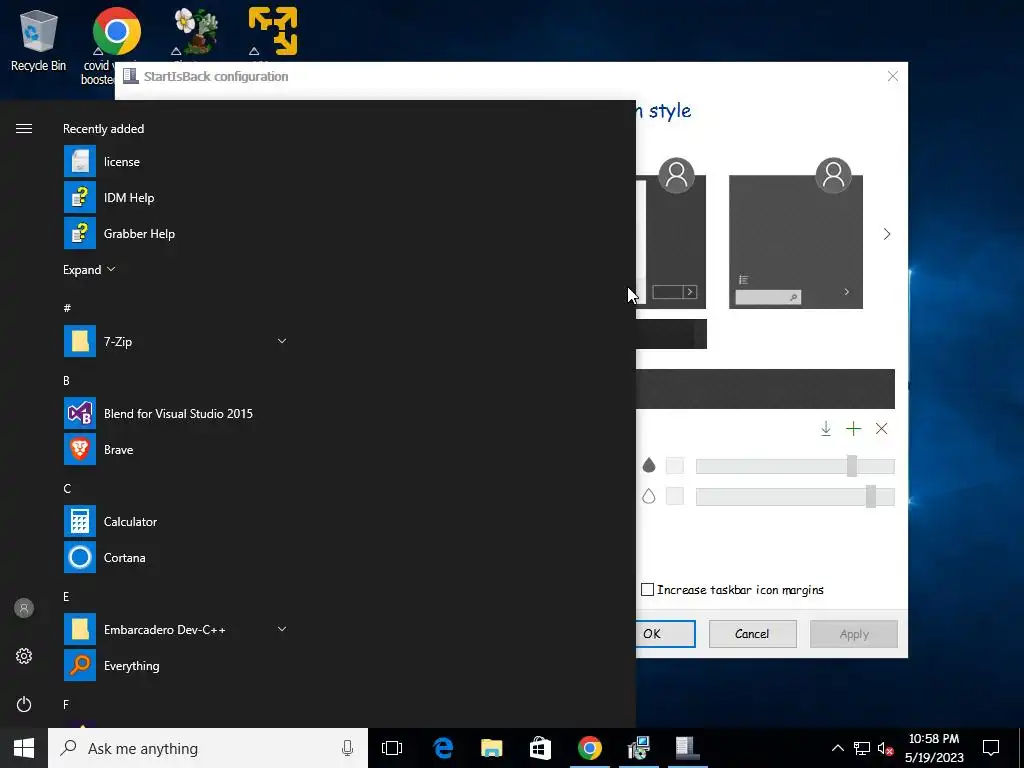The width and height of the screenshot is (1024, 768).
Task: Click the muted volume tray icon
Action: (x=886, y=749)
